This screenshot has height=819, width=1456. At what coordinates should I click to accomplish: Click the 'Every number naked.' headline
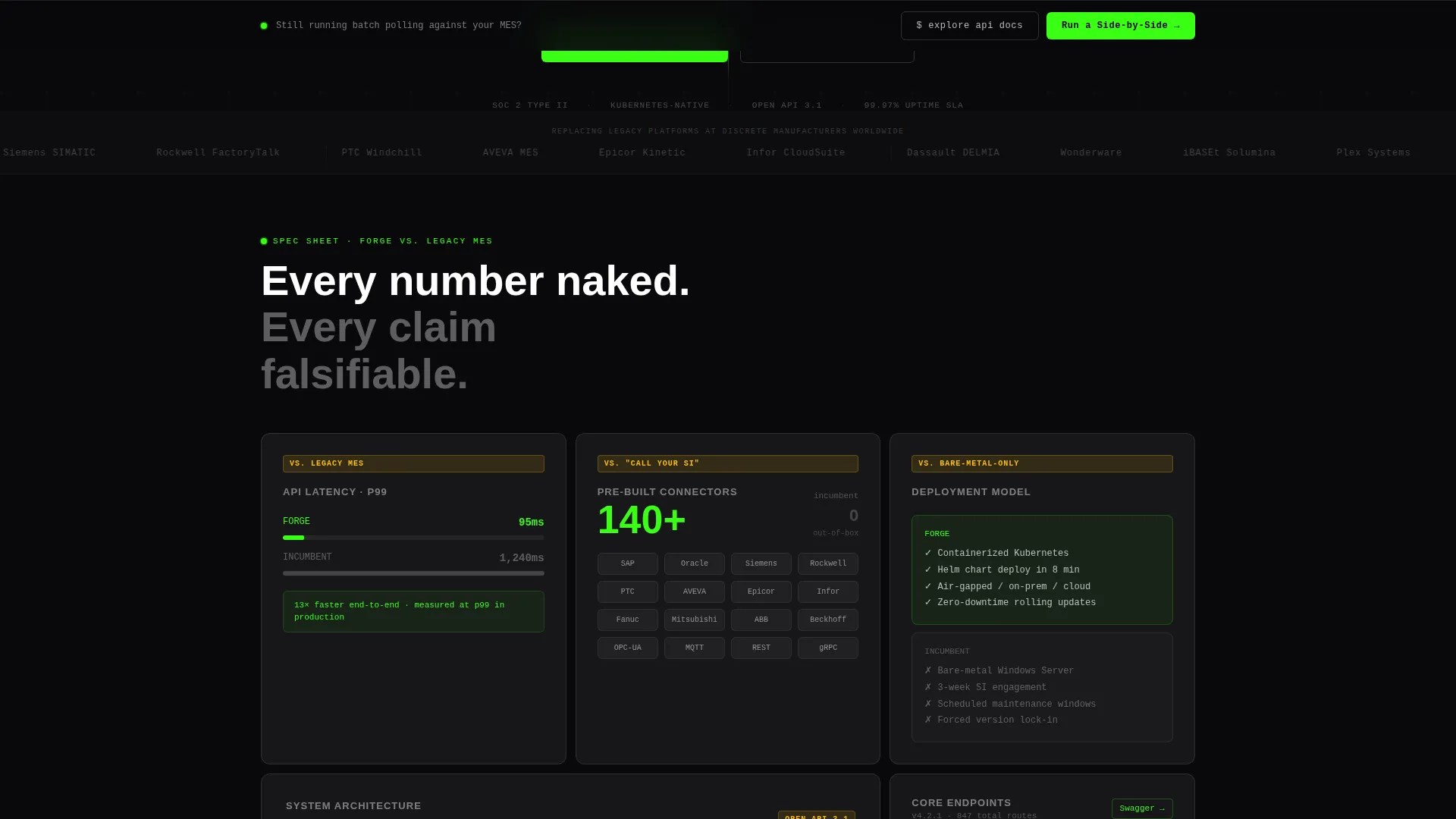pyautogui.click(x=475, y=281)
